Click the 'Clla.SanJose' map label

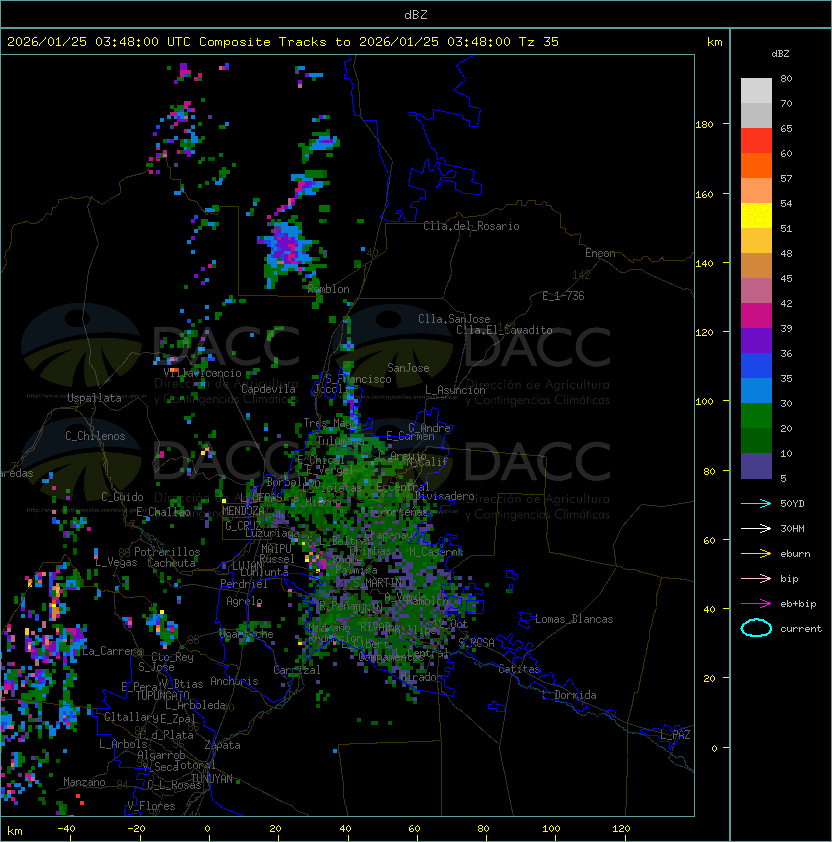click(454, 319)
